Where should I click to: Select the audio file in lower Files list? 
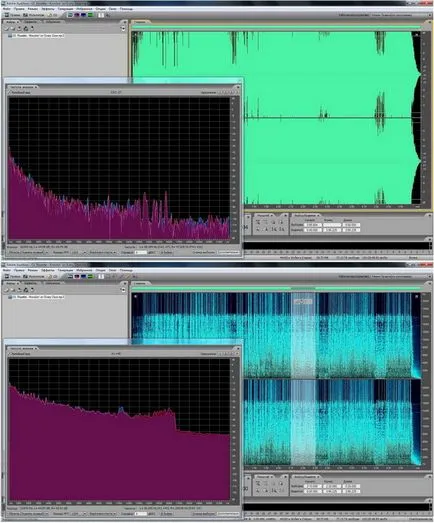pos(36,297)
